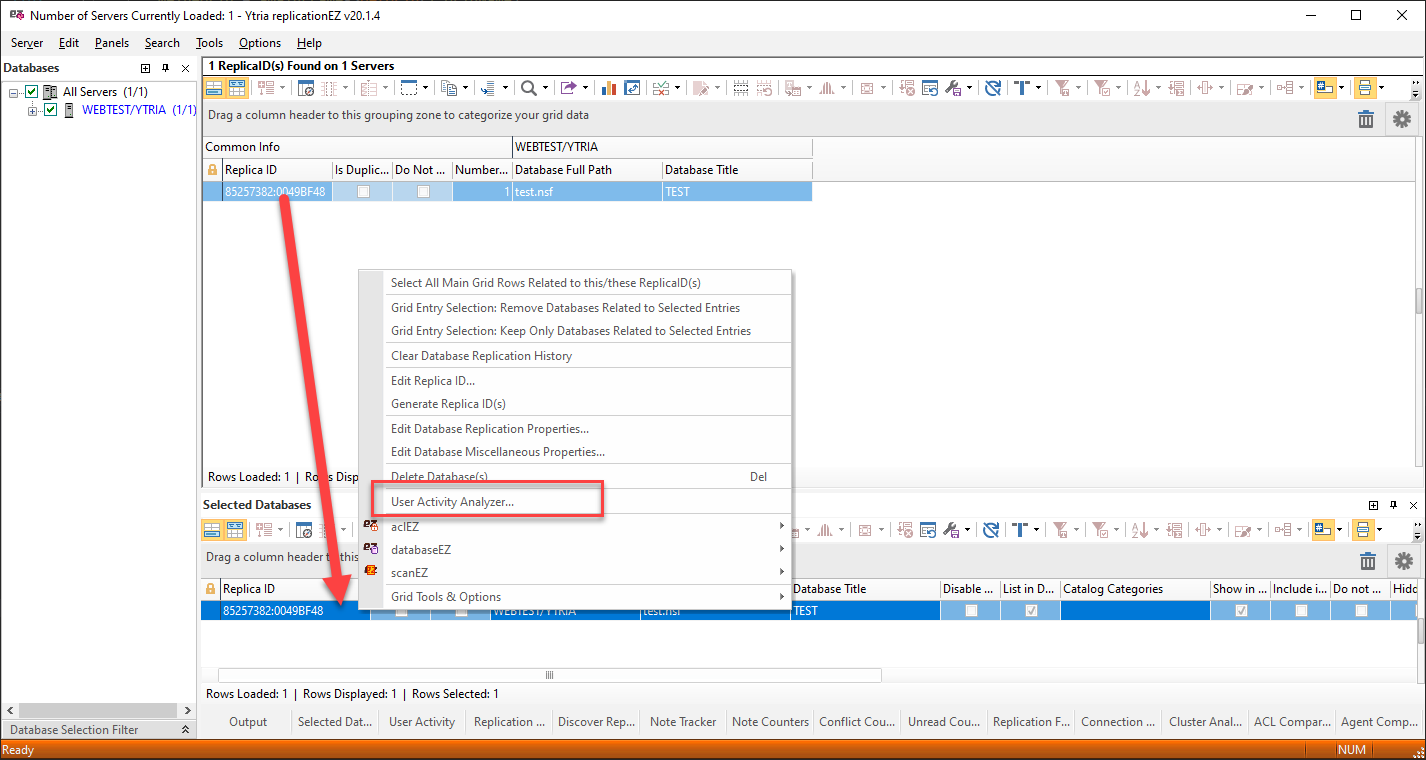Pin the Databases panel
The height and width of the screenshot is (760, 1426).
(166, 68)
